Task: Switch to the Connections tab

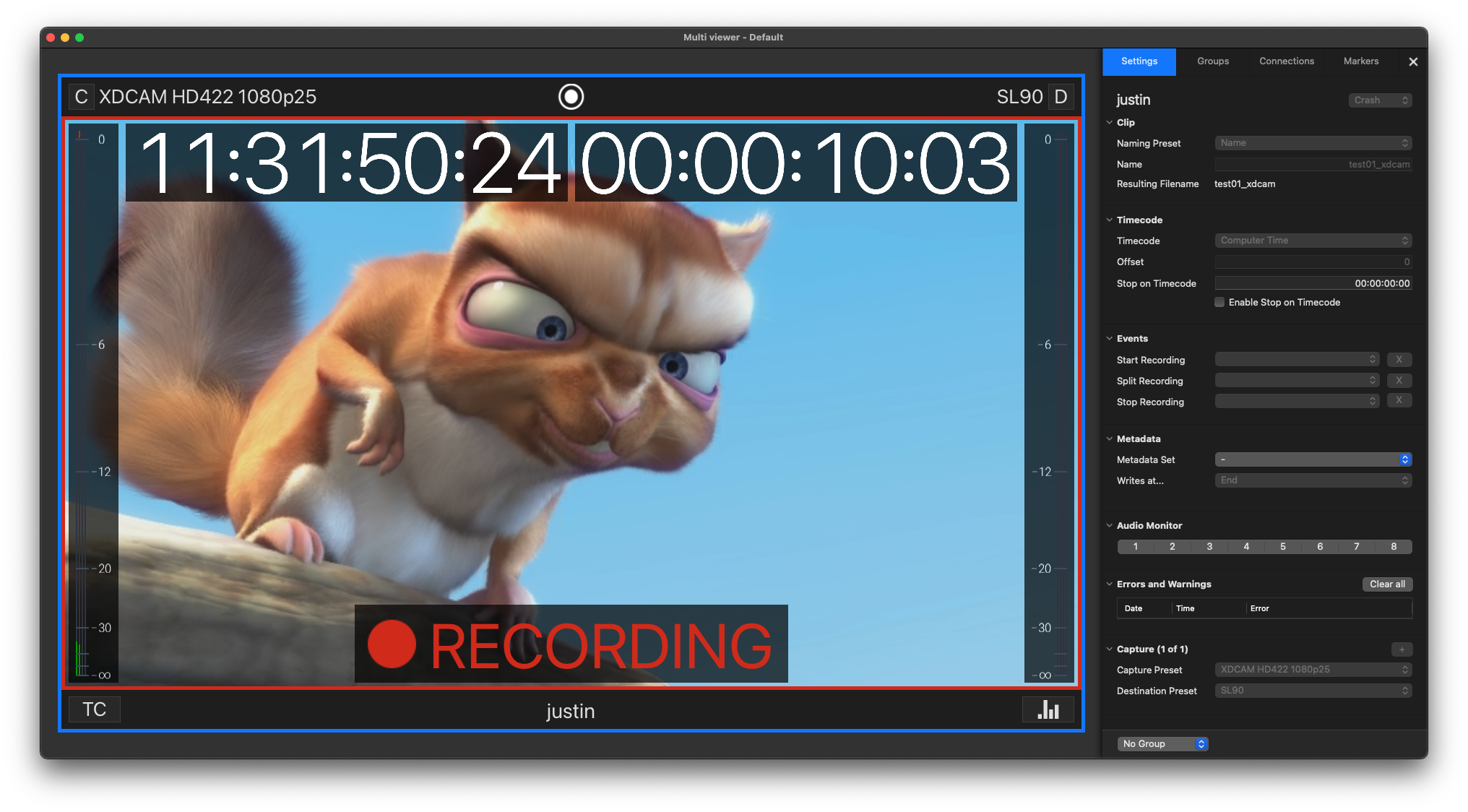Action: point(1287,61)
